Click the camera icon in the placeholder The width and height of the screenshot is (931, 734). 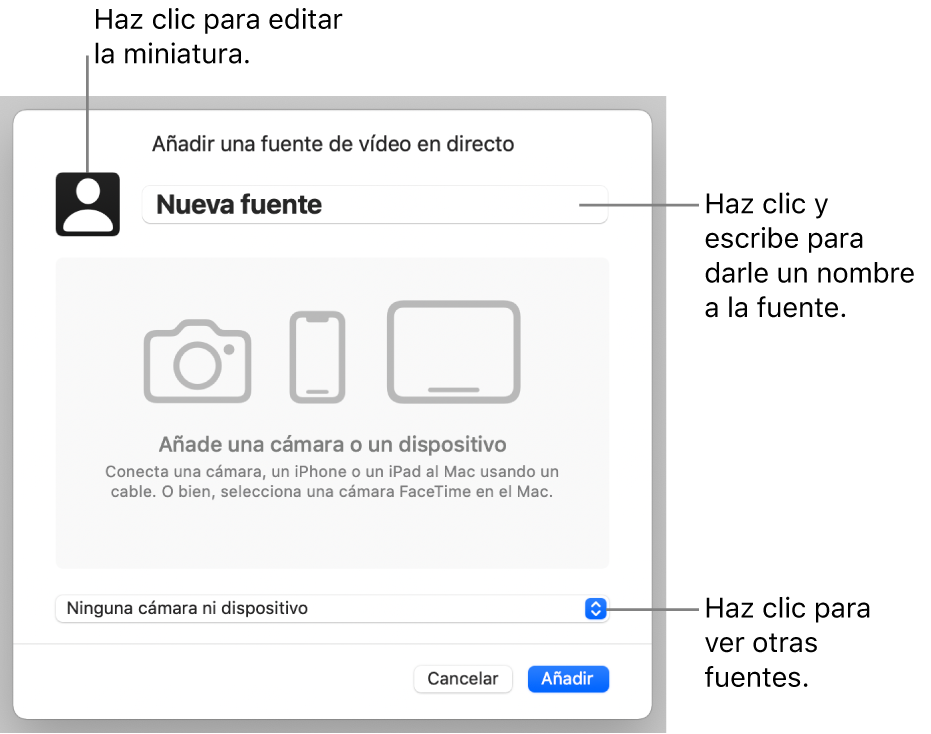click(x=197, y=361)
